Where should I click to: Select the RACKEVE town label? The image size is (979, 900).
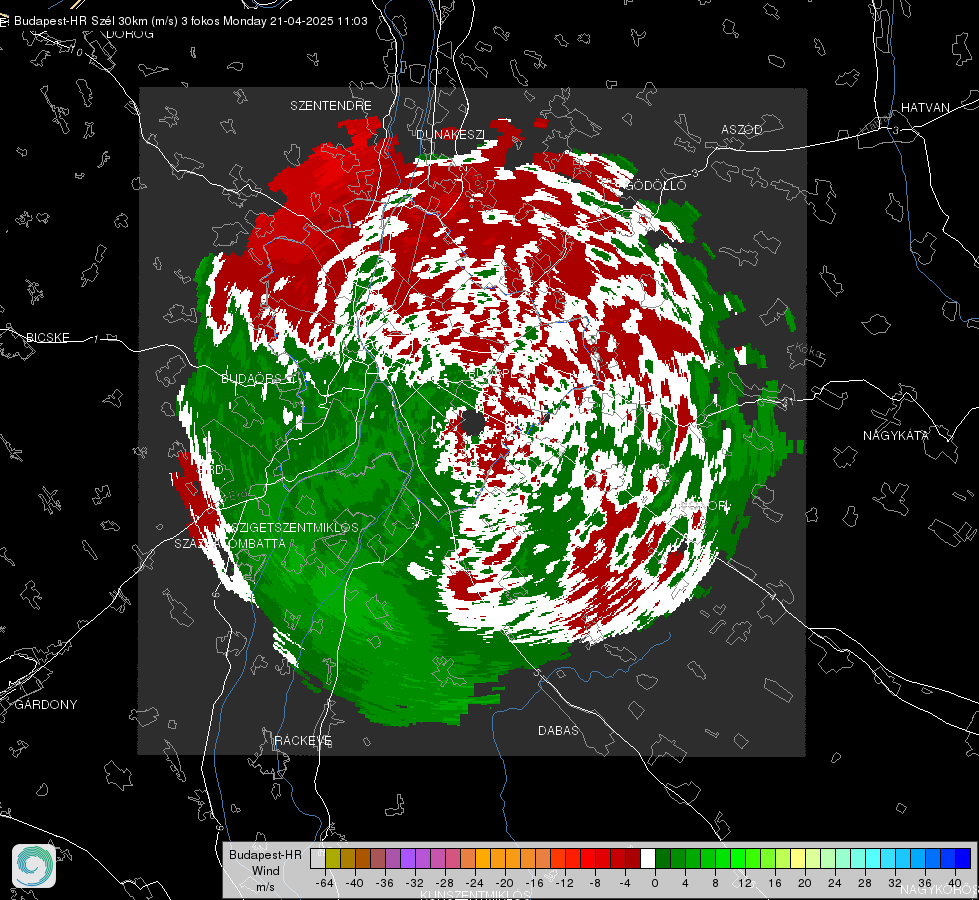click(x=303, y=740)
